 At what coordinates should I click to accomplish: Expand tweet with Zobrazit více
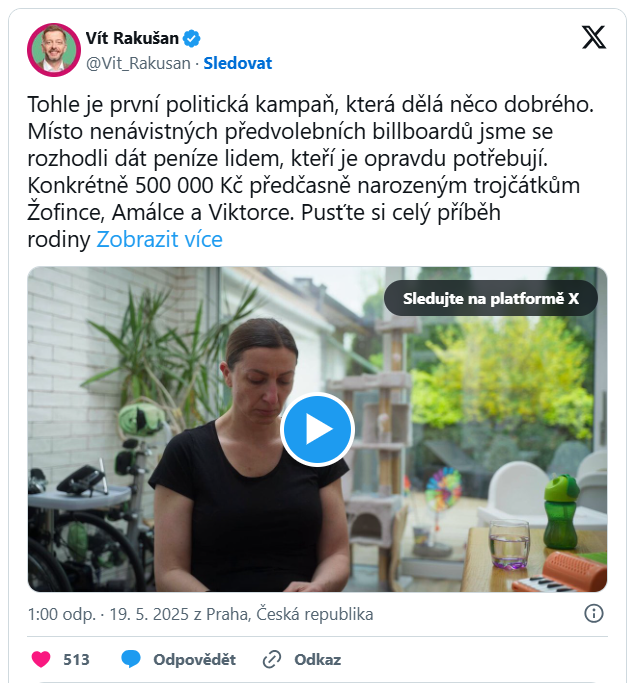159,239
